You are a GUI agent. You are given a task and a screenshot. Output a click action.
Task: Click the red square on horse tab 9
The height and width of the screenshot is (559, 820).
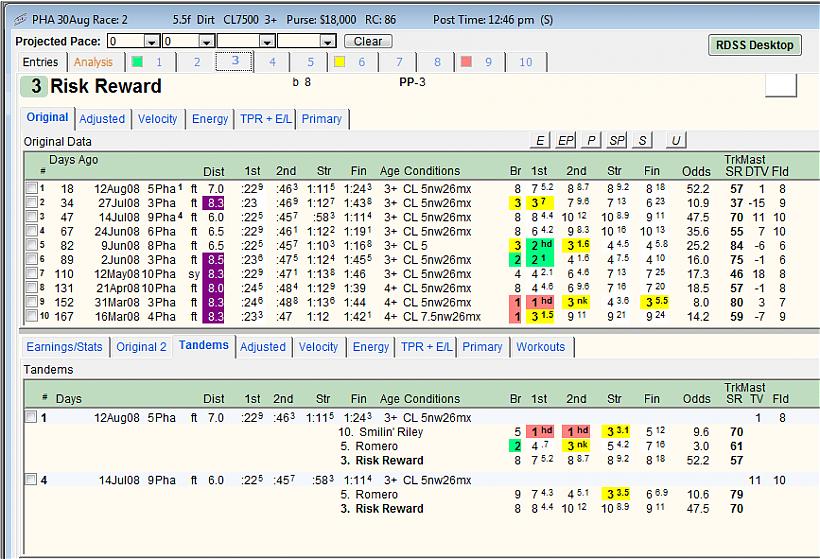click(x=466, y=62)
